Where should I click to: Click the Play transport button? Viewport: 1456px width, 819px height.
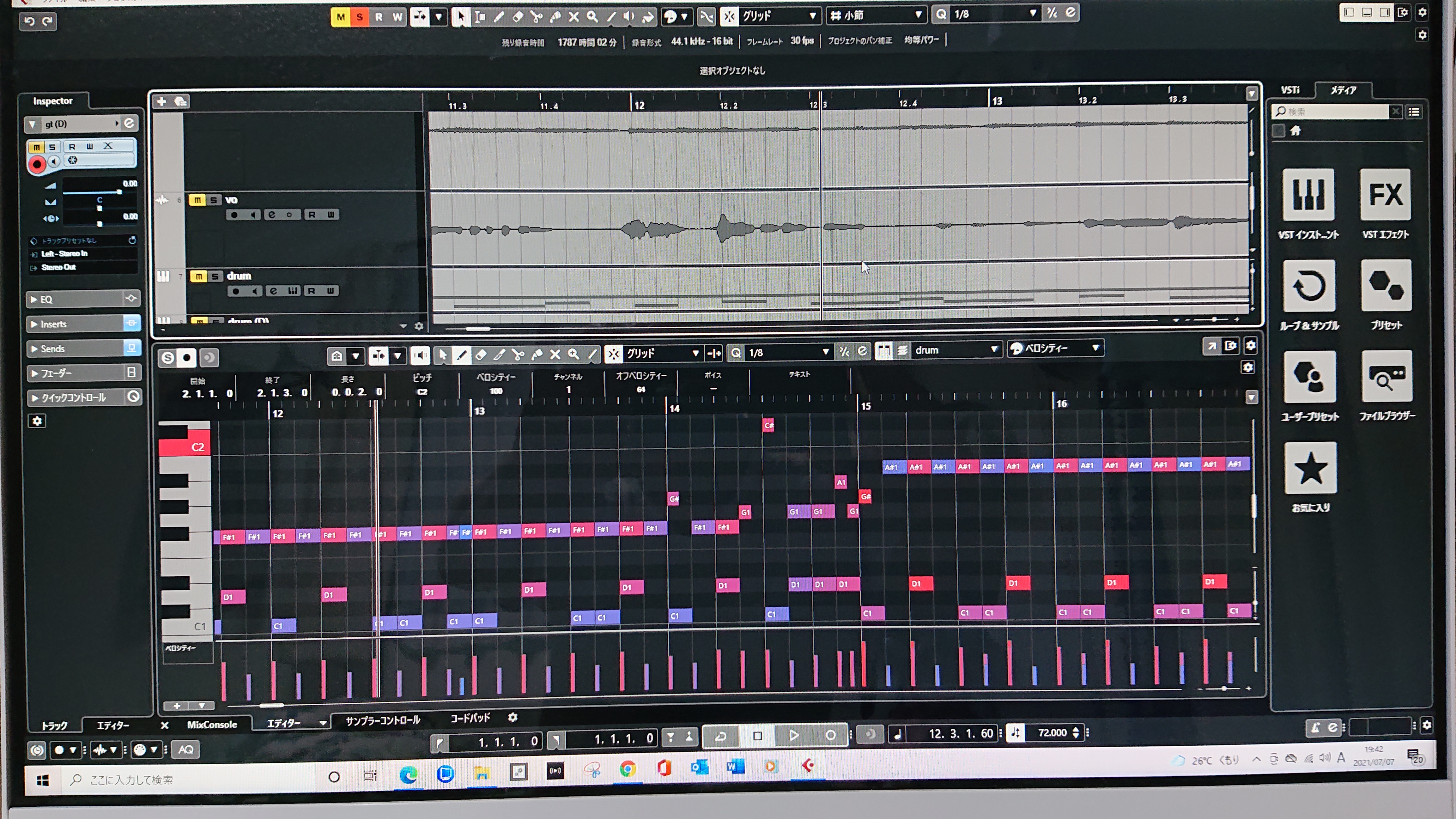tap(794, 735)
